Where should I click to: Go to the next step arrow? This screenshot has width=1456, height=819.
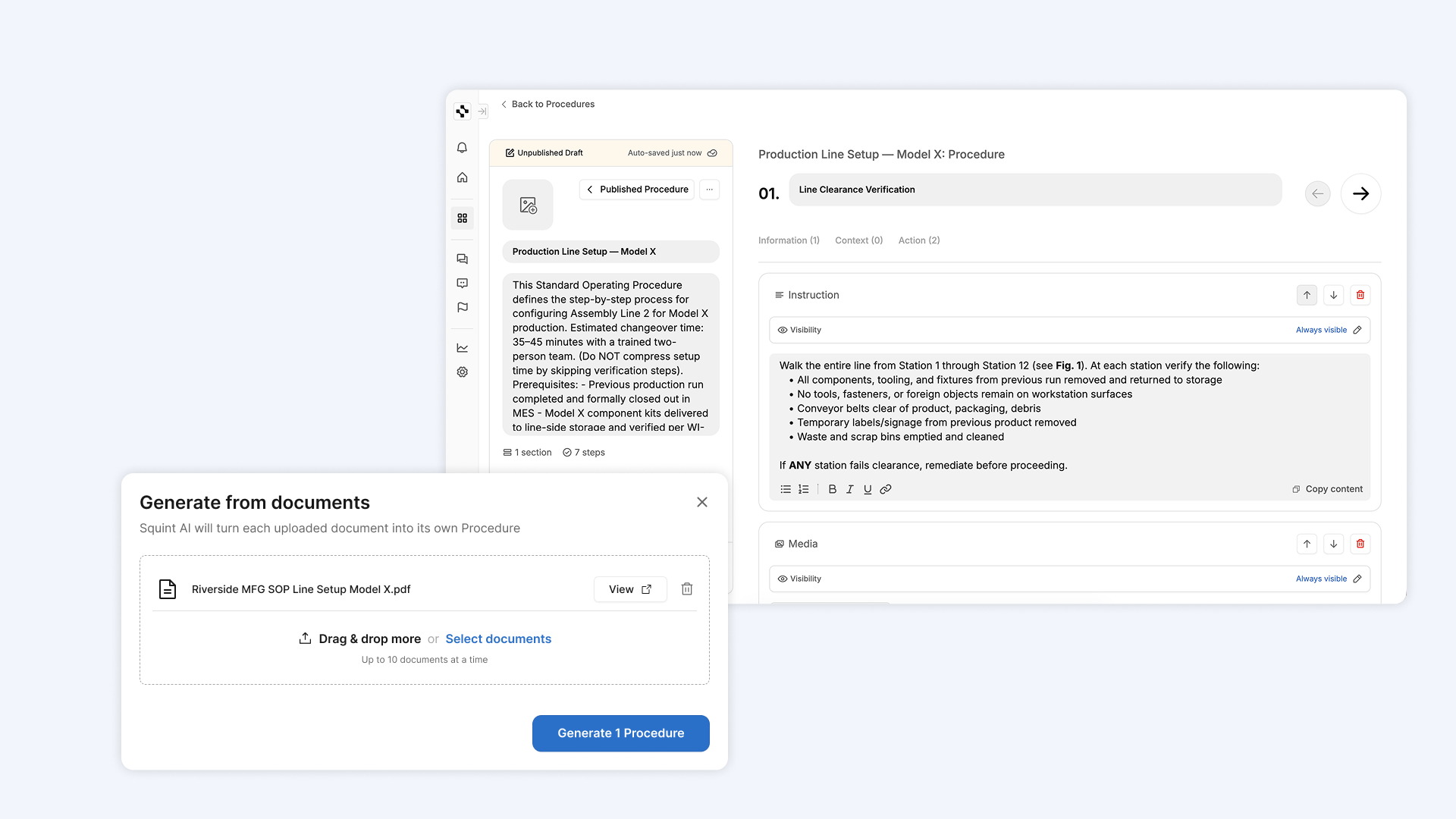[x=1360, y=194]
